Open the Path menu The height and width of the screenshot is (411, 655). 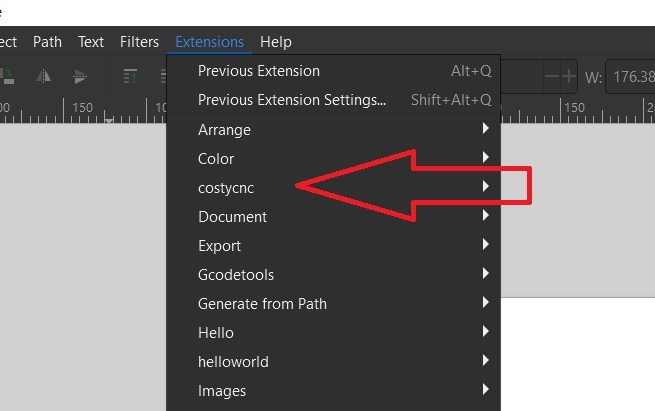tap(47, 42)
